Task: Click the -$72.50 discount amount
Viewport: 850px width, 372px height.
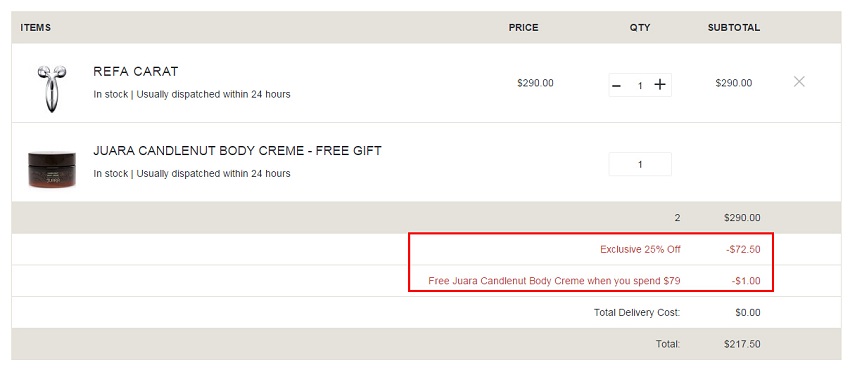Action: pyautogui.click(x=743, y=249)
